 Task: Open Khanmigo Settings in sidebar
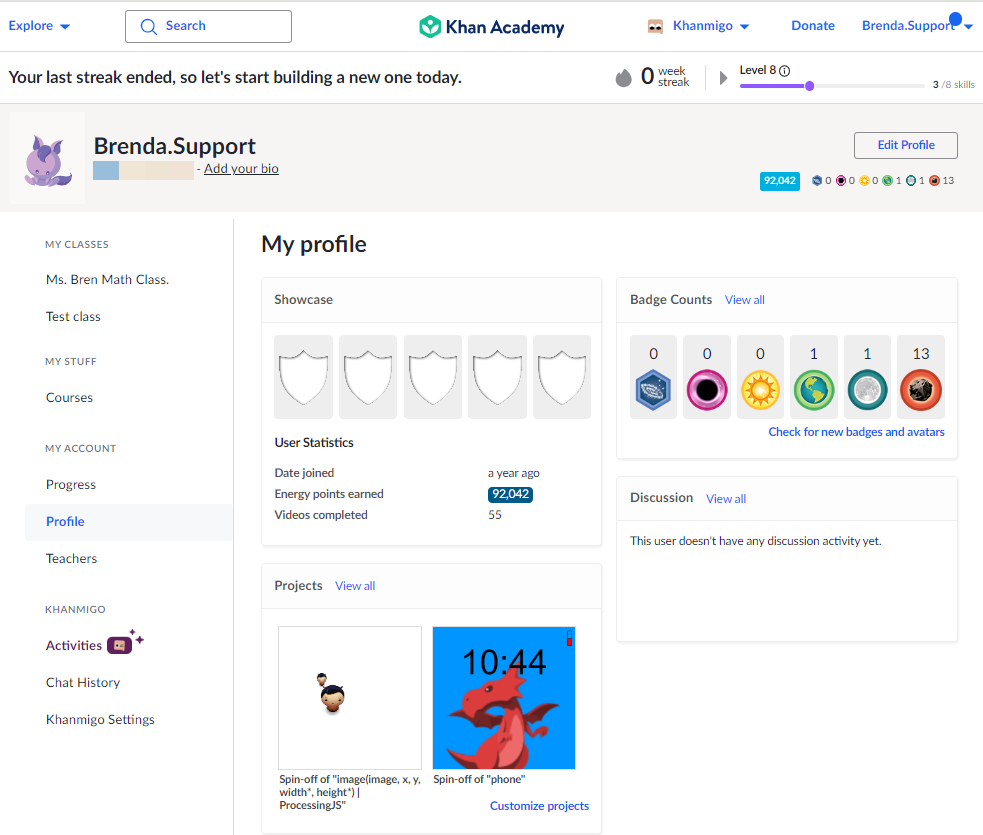(100, 719)
